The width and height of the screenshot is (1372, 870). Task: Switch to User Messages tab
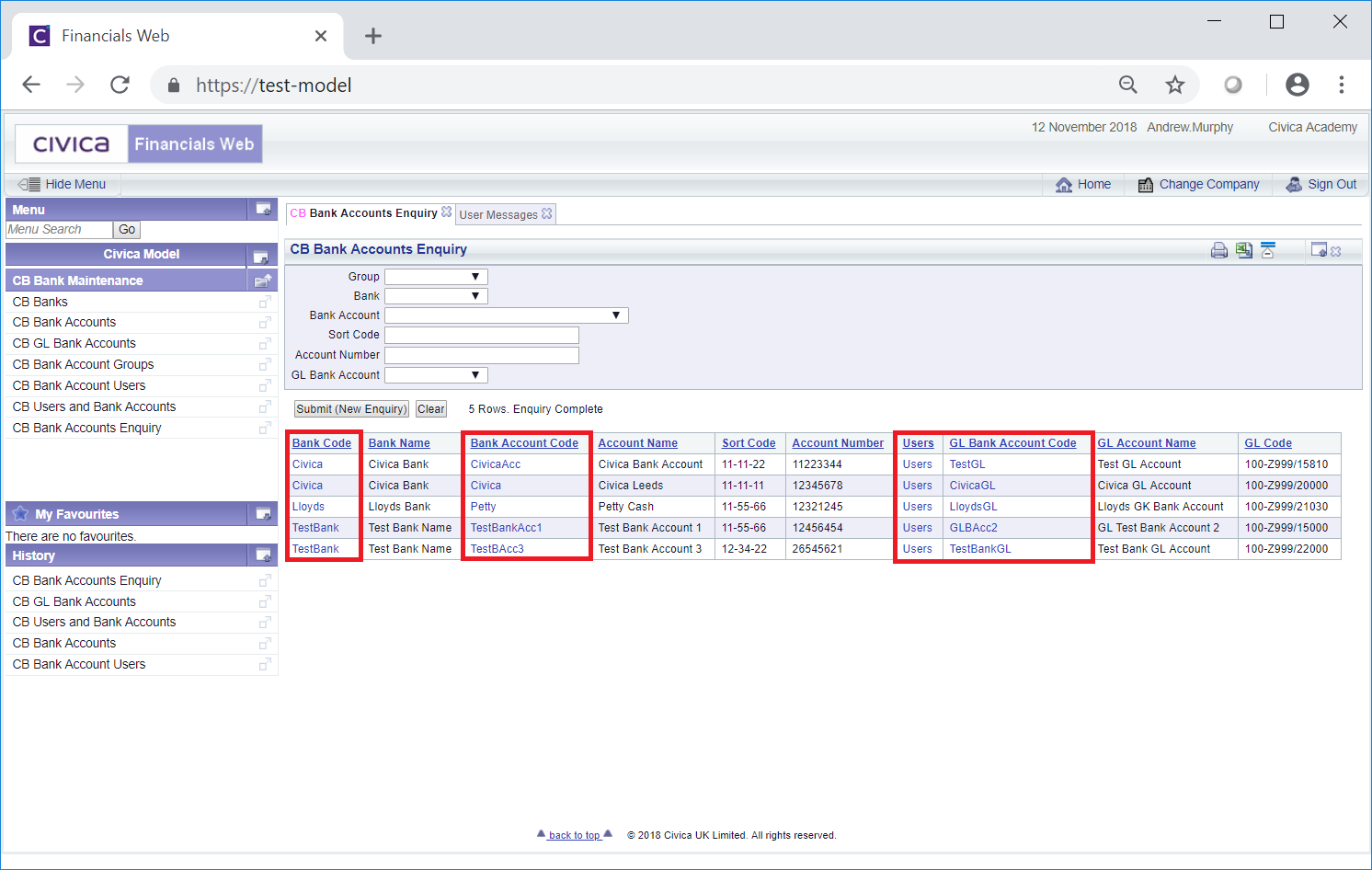pyautogui.click(x=498, y=214)
